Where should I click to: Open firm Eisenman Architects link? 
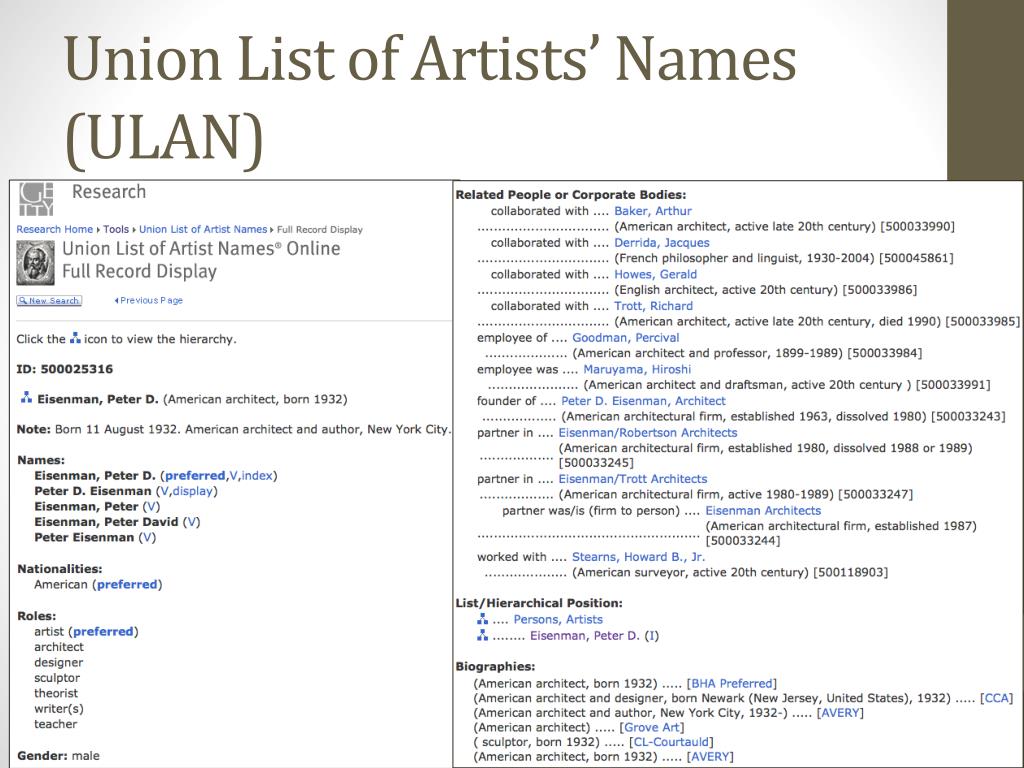coord(763,511)
